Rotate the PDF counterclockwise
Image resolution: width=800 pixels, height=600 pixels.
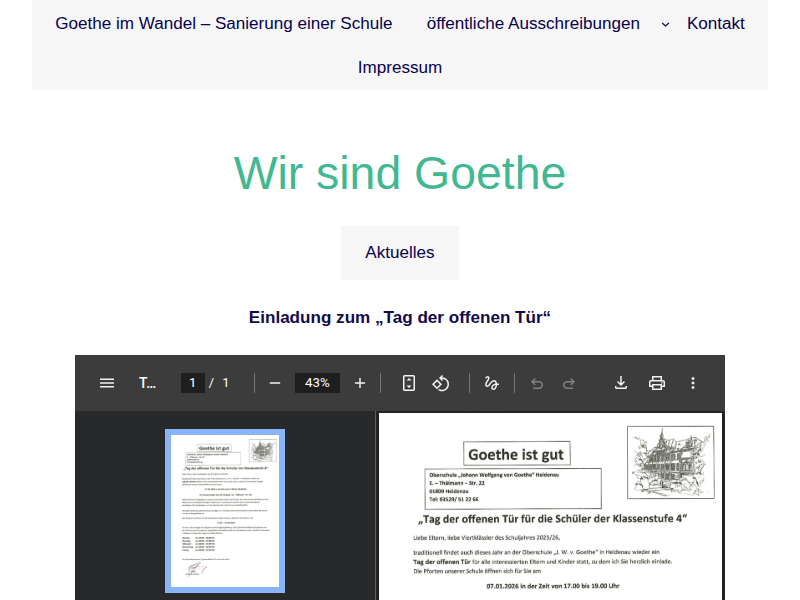[441, 383]
